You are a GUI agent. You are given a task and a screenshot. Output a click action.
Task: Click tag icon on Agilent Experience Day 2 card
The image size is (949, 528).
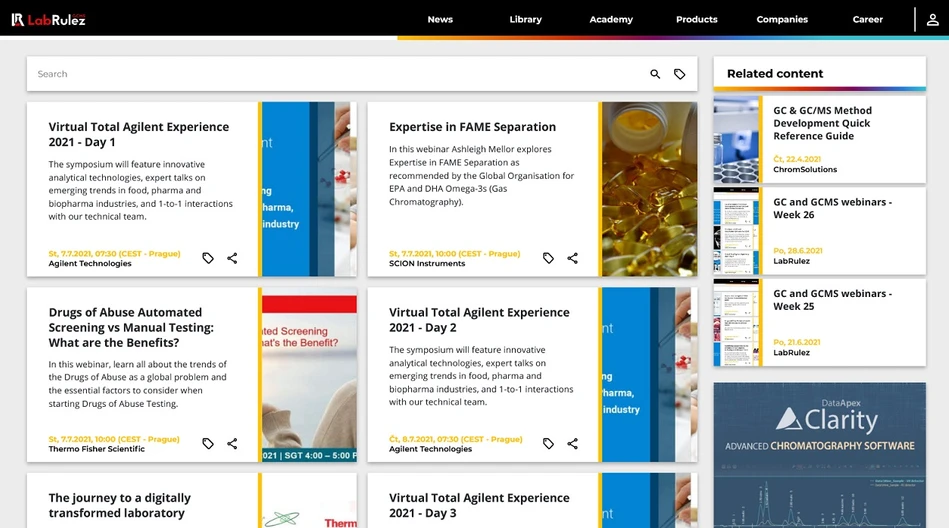[x=548, y=443]
